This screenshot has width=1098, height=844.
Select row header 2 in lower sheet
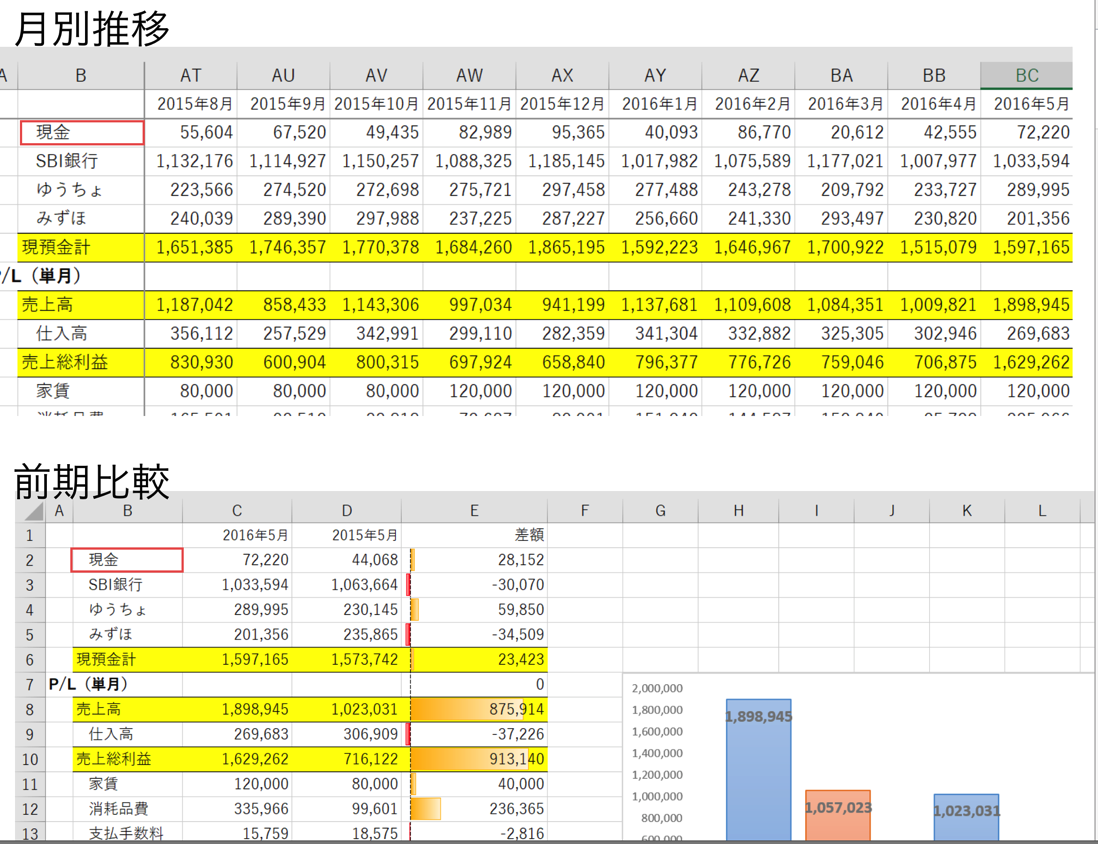coord(30,560)
